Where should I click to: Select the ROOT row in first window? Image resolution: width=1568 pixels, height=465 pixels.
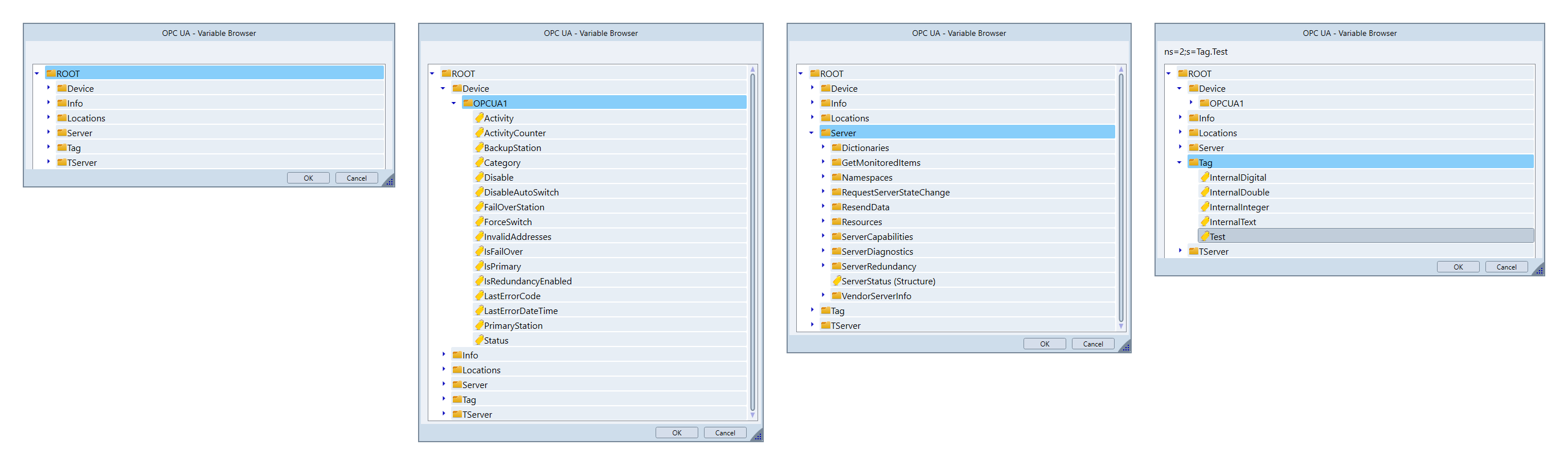(214, 73)
